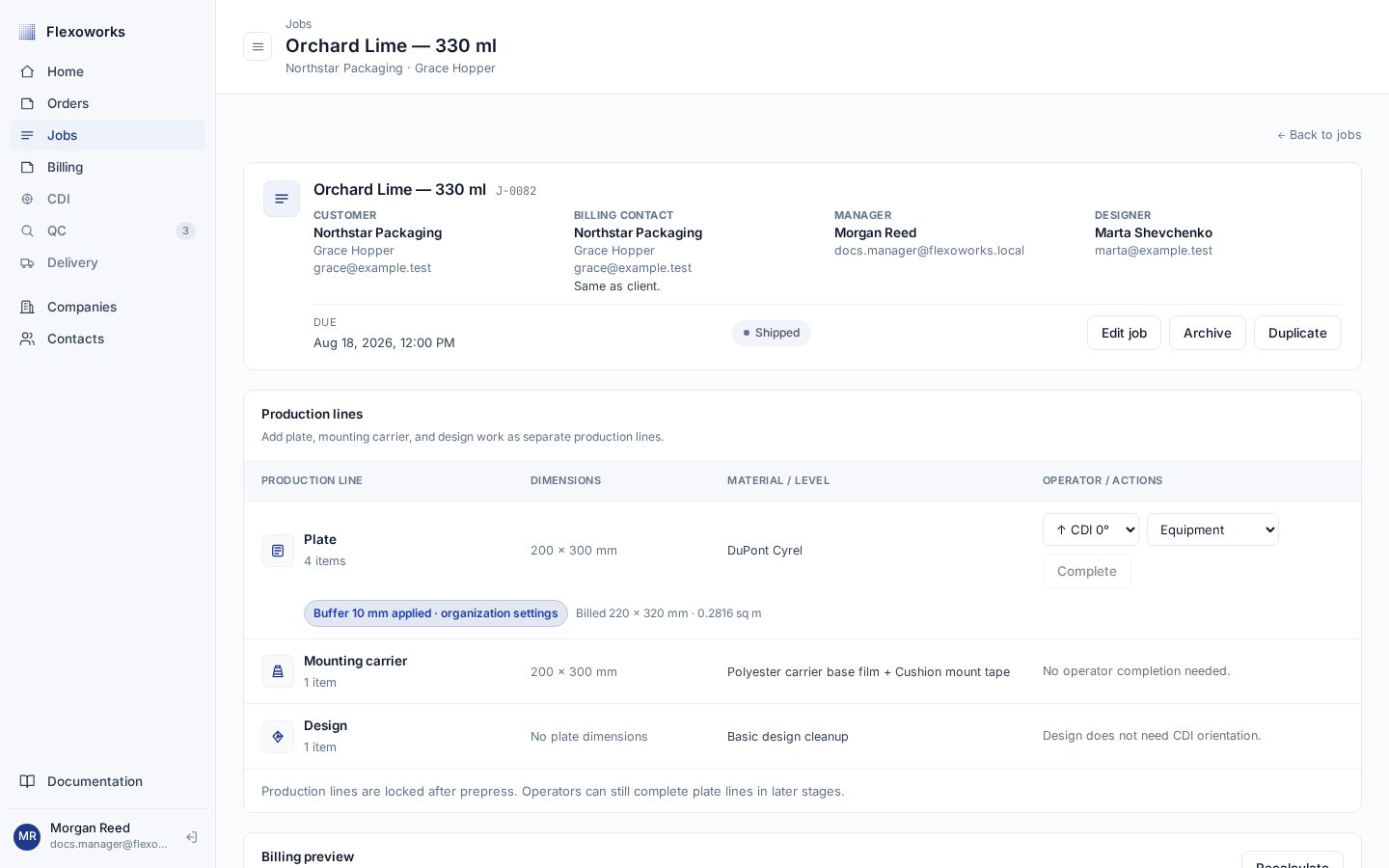Screen dimensions: 1389x868
Task: Duplicate the Orchard Lime job
Action: (x=1297, y=333)
